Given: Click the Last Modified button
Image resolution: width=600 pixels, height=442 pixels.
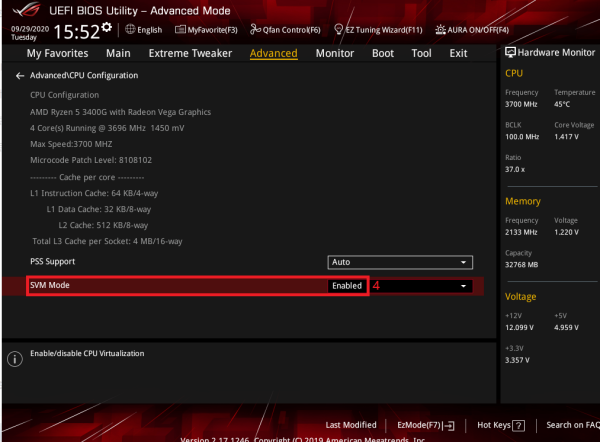Looking at the screenshot, I should point(351,425).
